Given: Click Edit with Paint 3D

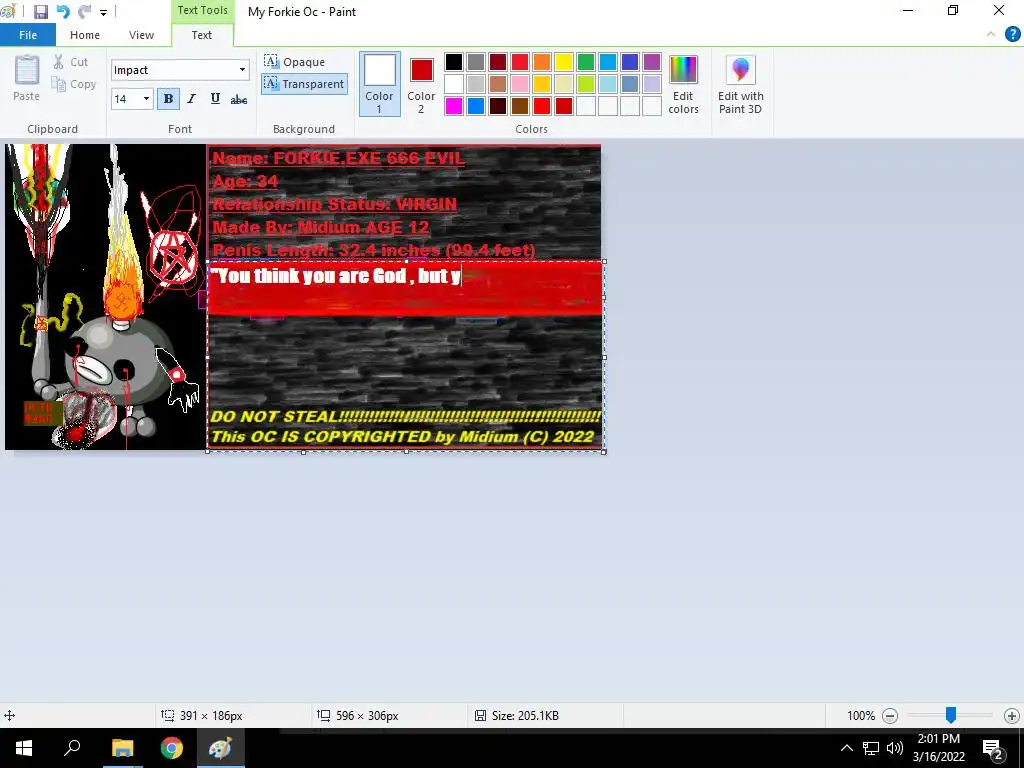Looking at the screenshot, I should click(740, 84).
